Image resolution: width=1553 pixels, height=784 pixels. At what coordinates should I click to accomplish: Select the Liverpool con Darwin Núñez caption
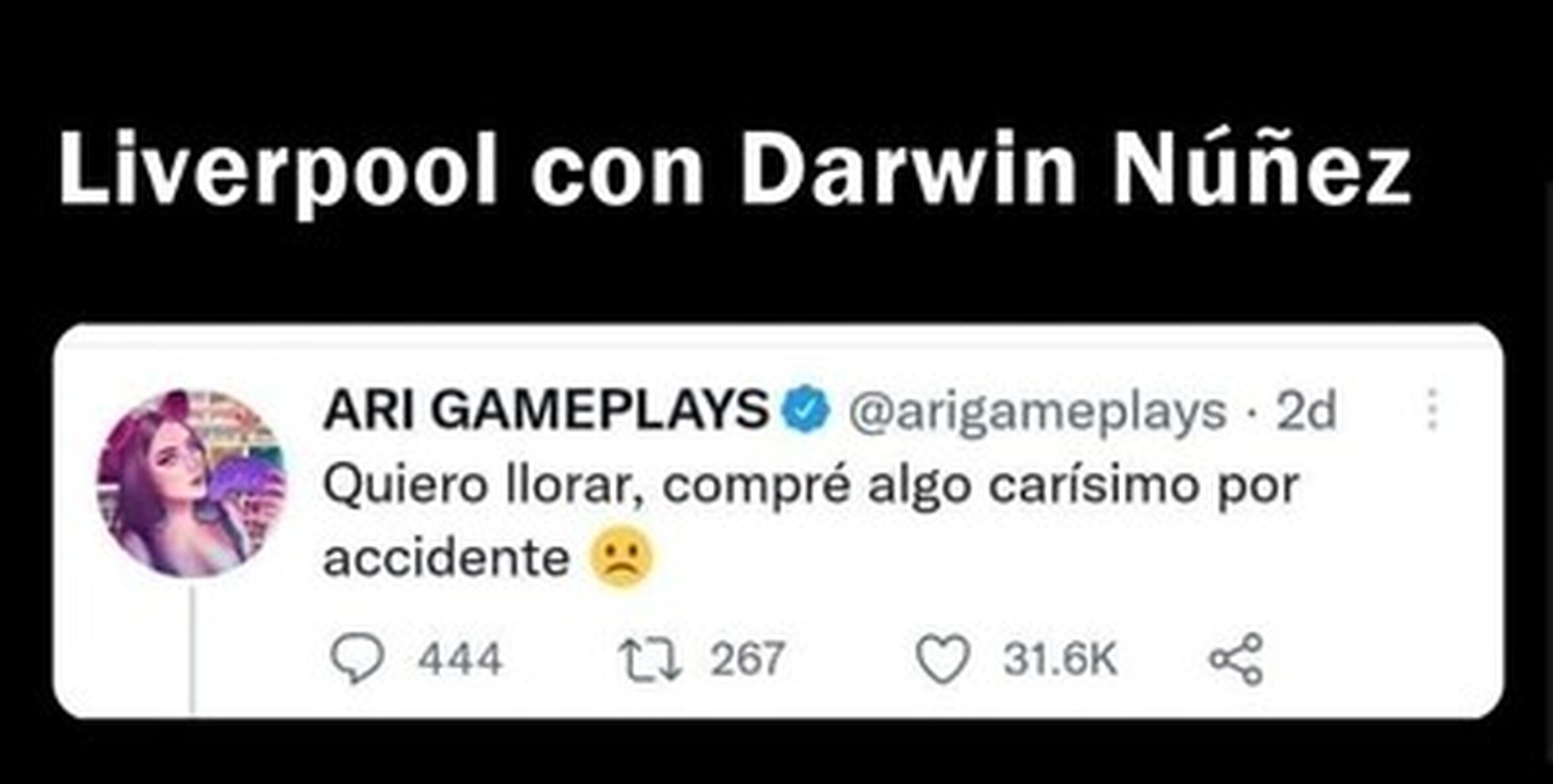pyautogui.click(x=736, y=170)
